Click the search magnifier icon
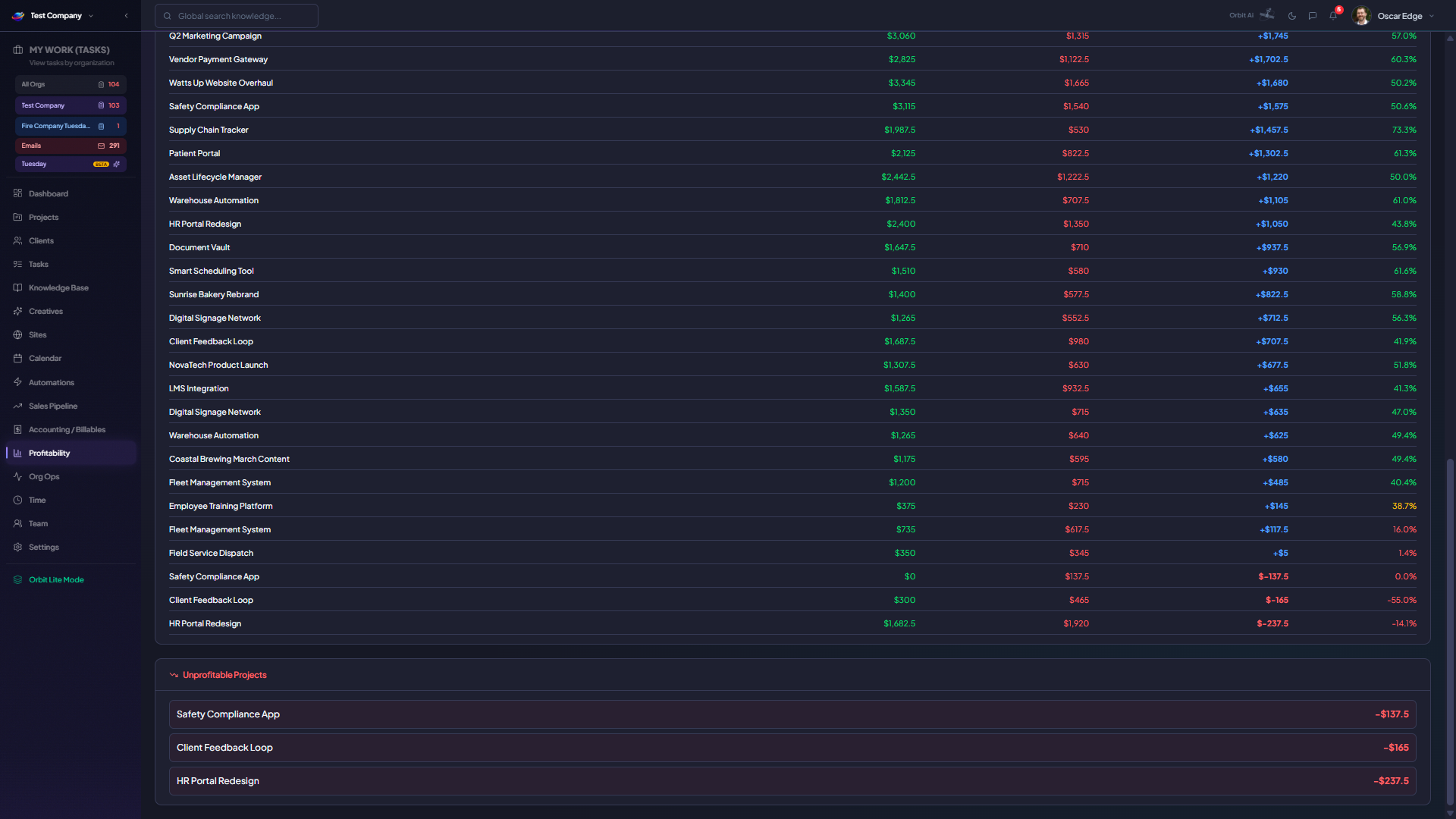The image size is (1456, 819). [x=168, y=16]
